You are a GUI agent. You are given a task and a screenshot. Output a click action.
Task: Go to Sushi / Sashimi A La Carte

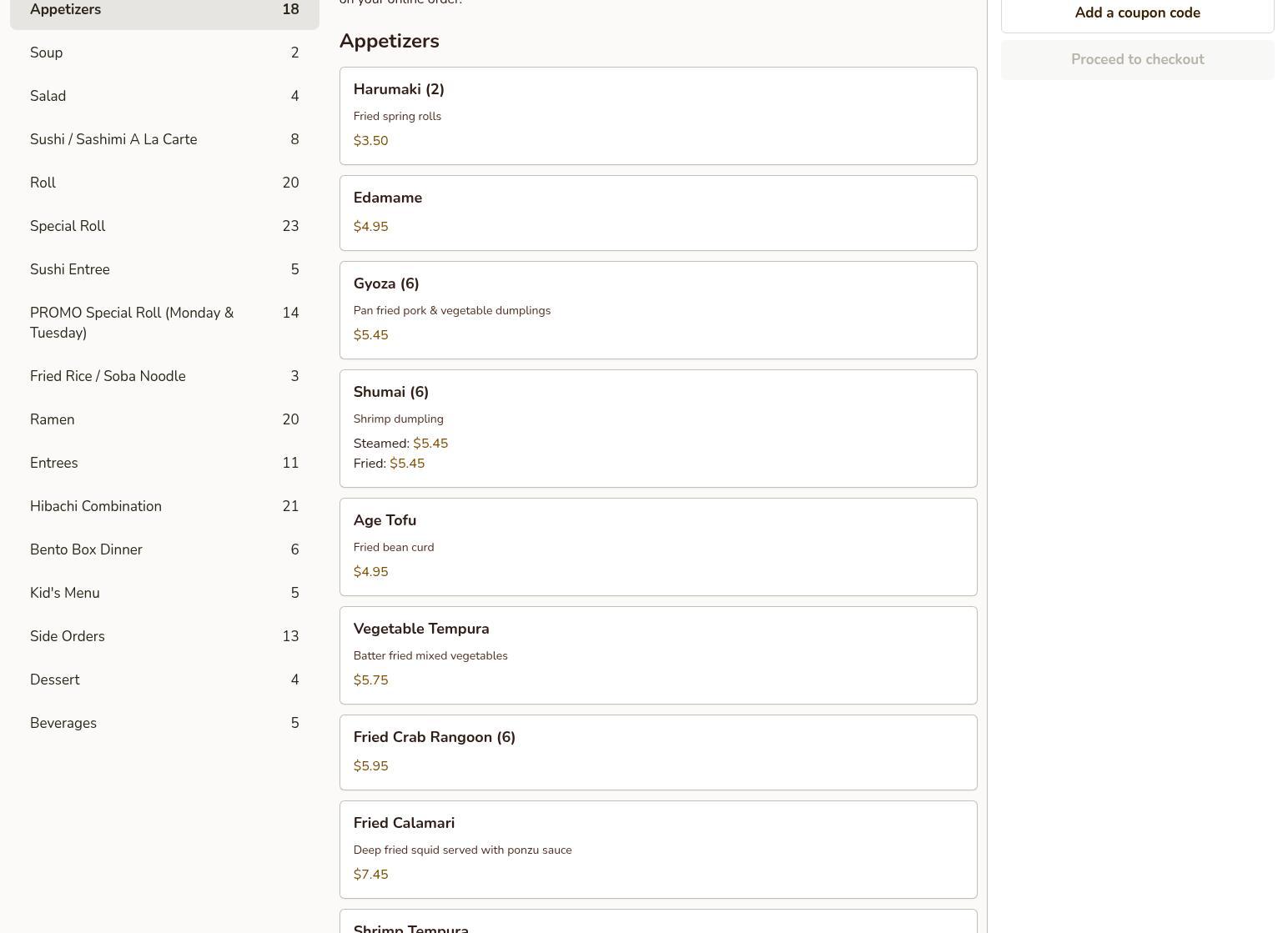pos(164,139)
